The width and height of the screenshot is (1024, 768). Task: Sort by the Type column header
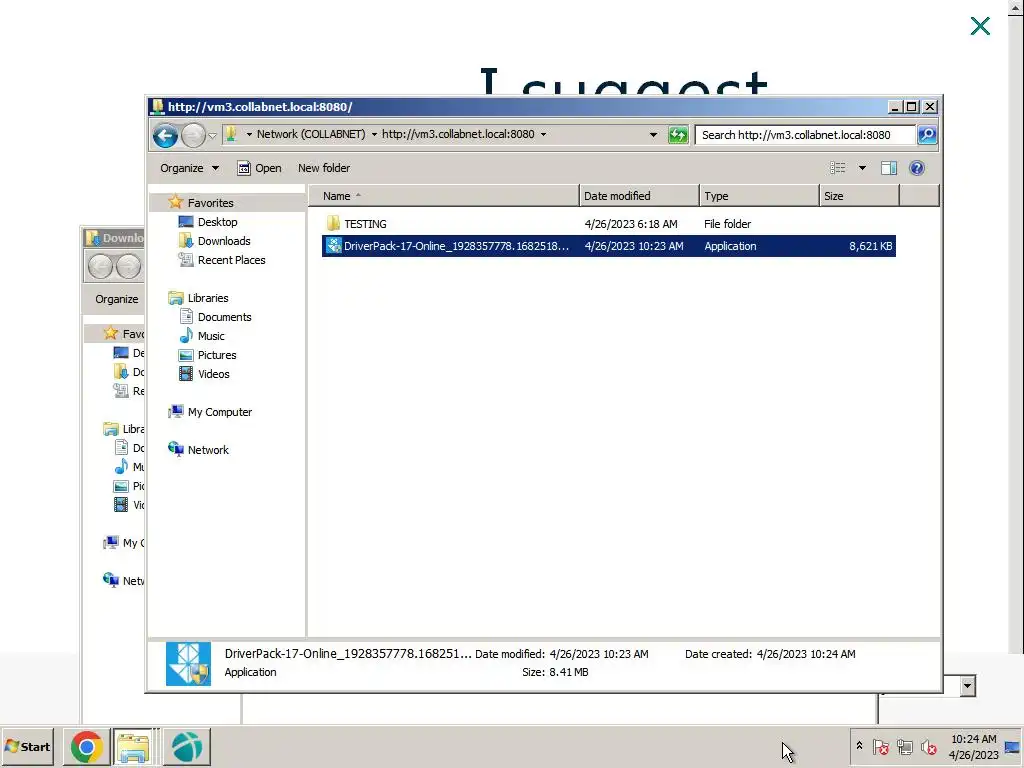point(759,196)
